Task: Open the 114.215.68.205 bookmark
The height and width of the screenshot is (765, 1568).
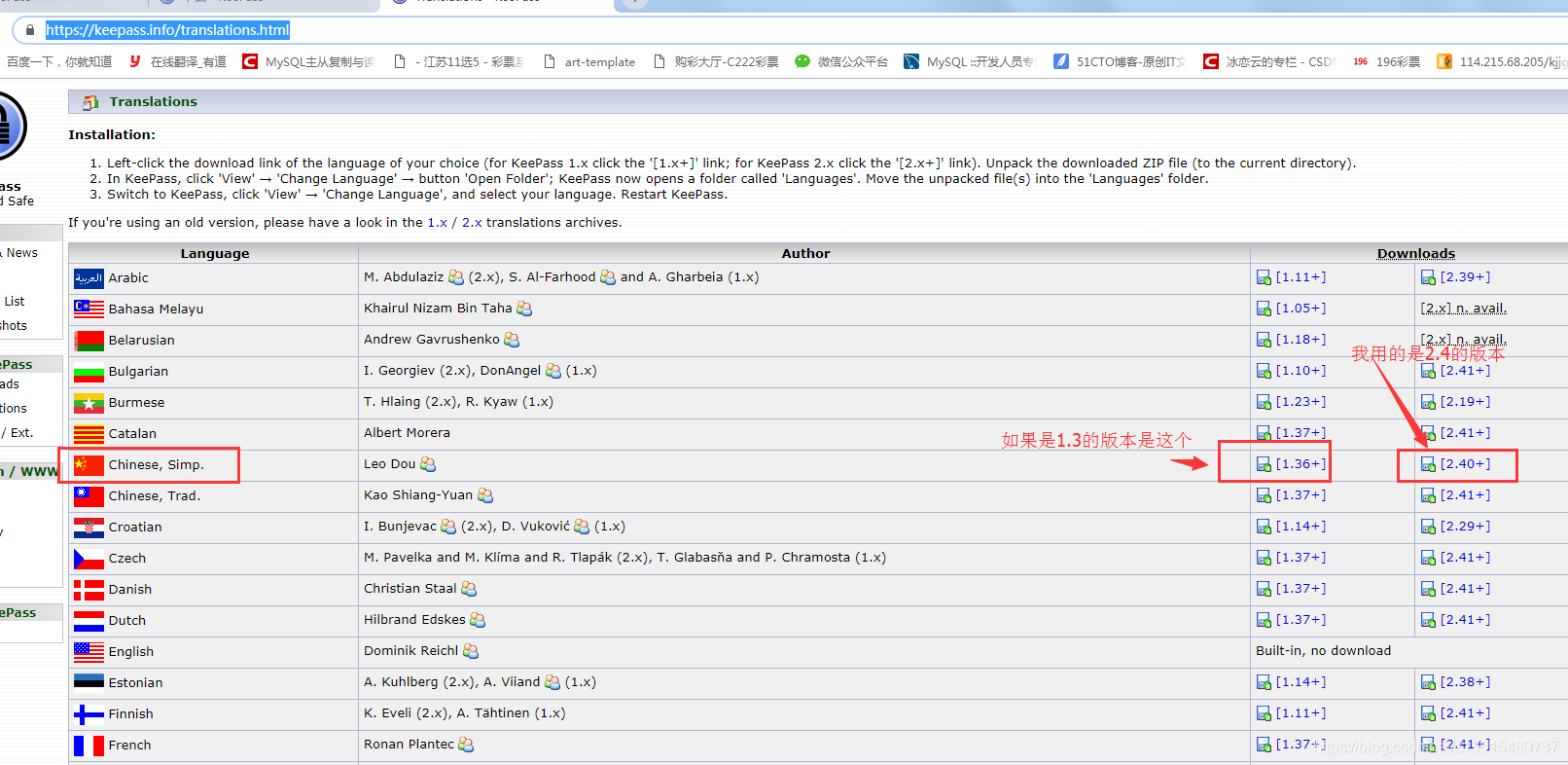Action: tap(1502, 61)
